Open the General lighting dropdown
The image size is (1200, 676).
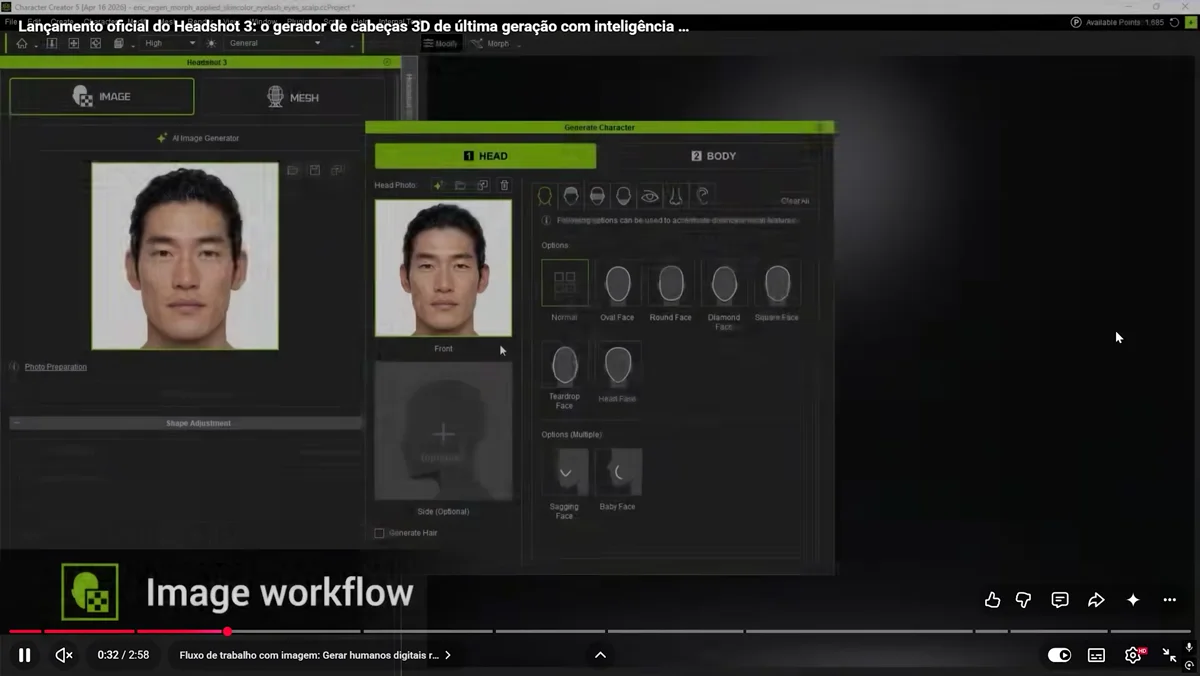click(x=275, y=44)
